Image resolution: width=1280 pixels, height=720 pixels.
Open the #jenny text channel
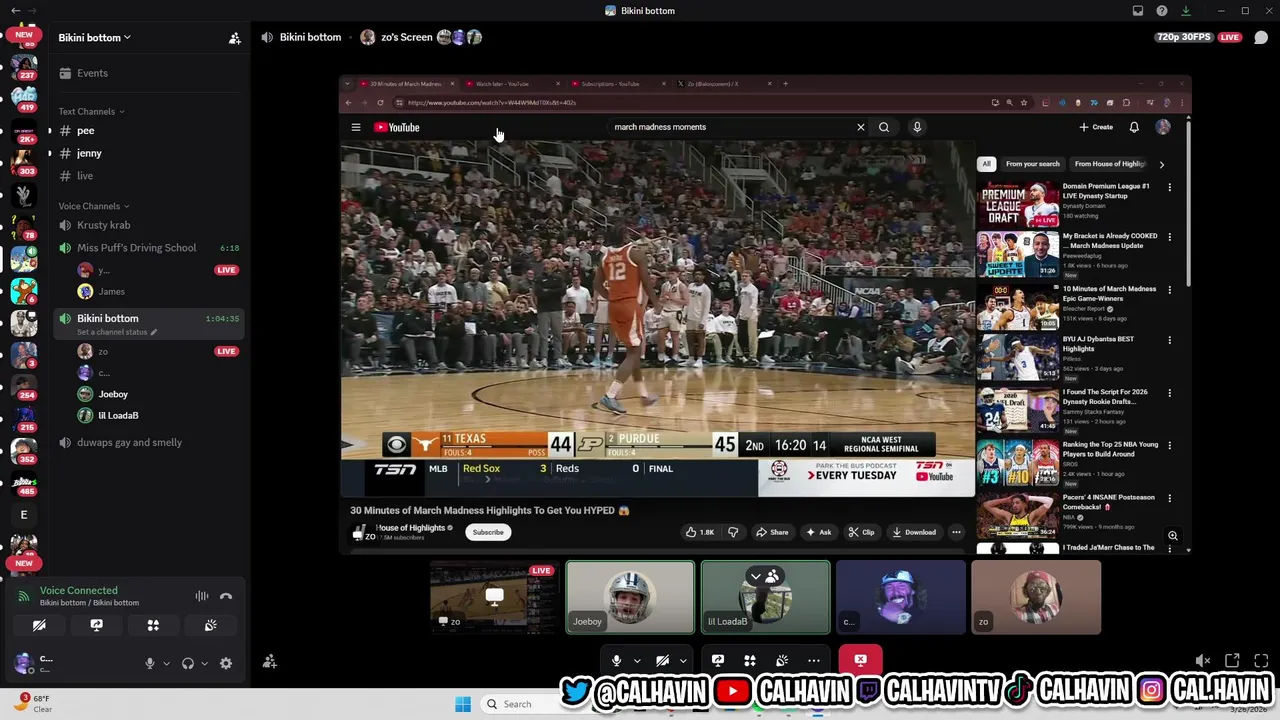tap(88, 153)
